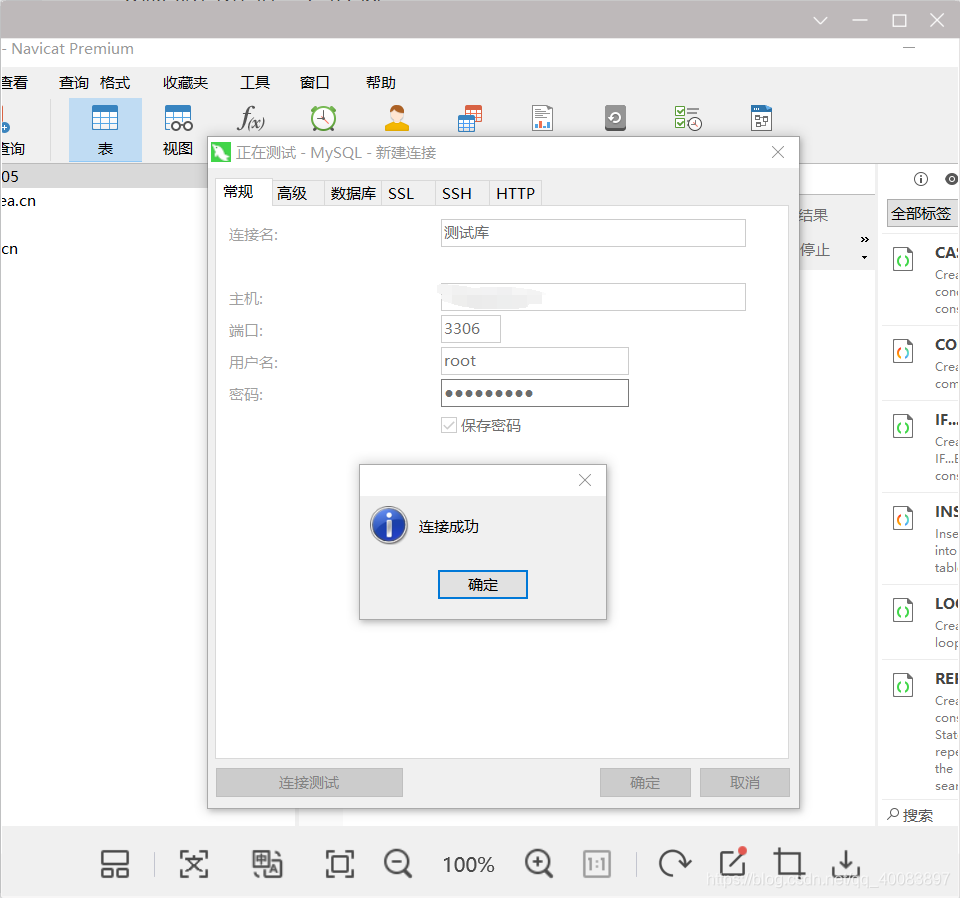Click the username field showing root

534,361
